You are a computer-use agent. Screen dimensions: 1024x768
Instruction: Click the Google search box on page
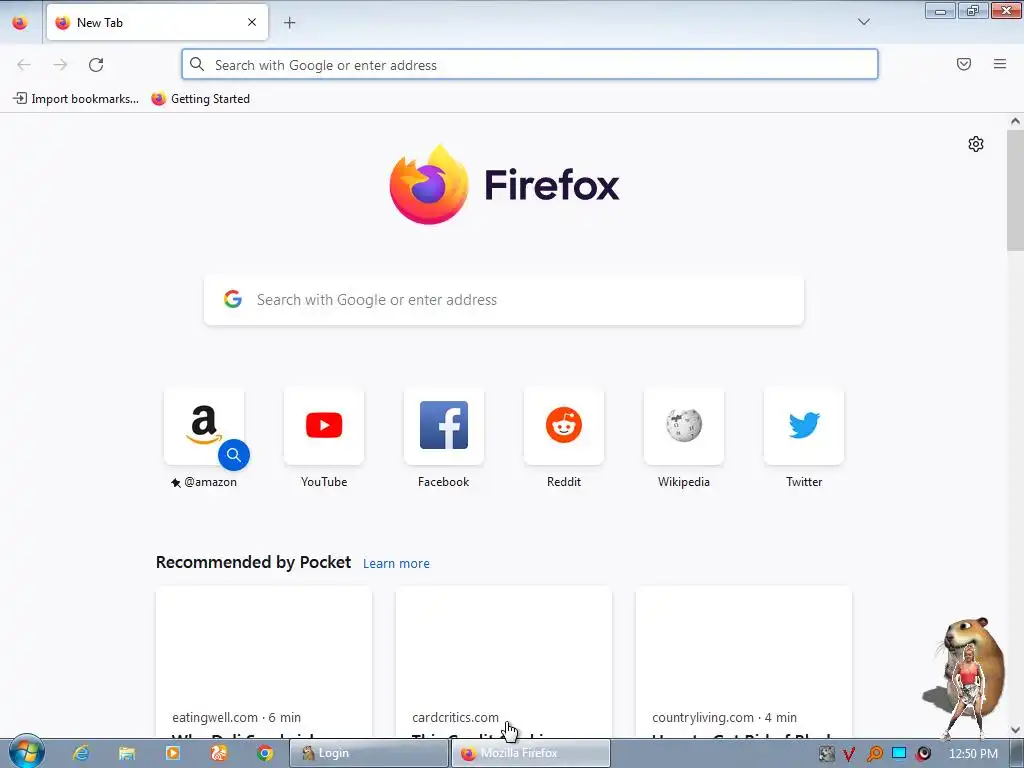(504, 300)
